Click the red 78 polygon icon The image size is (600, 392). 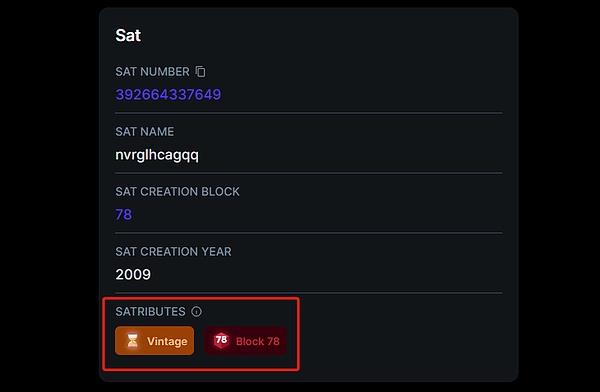click(x=221, y=340)
